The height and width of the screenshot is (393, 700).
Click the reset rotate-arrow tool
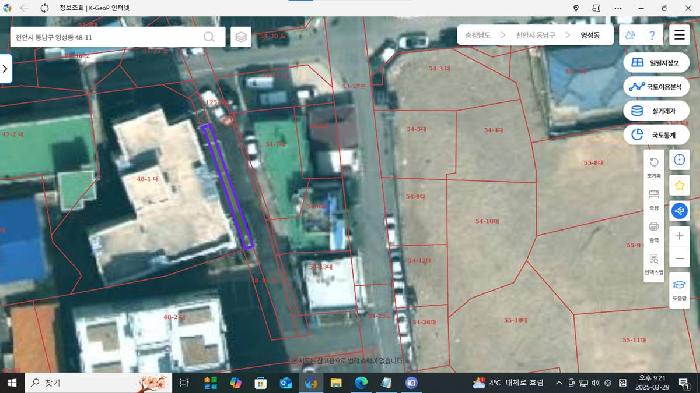pos(654,166)
